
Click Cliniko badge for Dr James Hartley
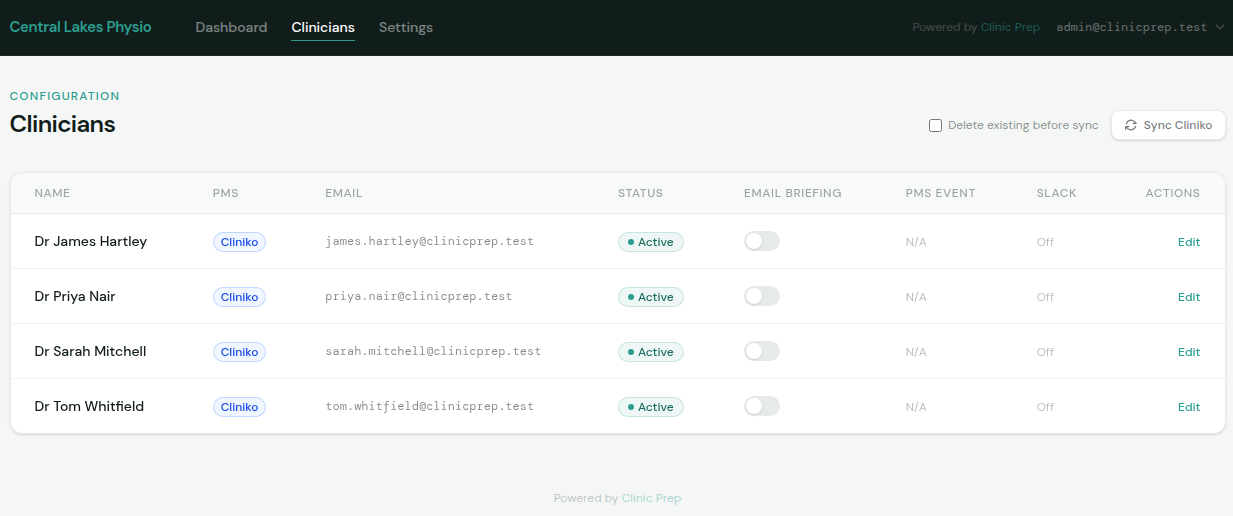[x=239, y=242]
